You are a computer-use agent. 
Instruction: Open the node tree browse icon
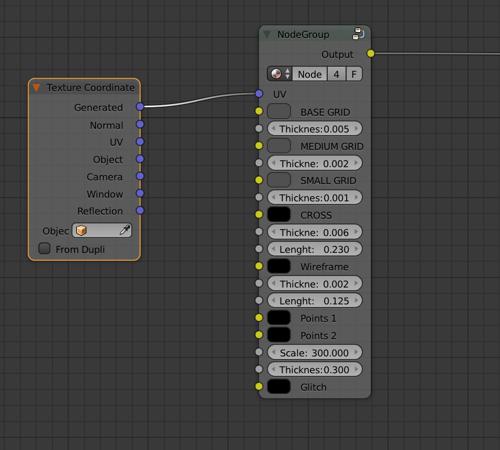coord(280,74)
